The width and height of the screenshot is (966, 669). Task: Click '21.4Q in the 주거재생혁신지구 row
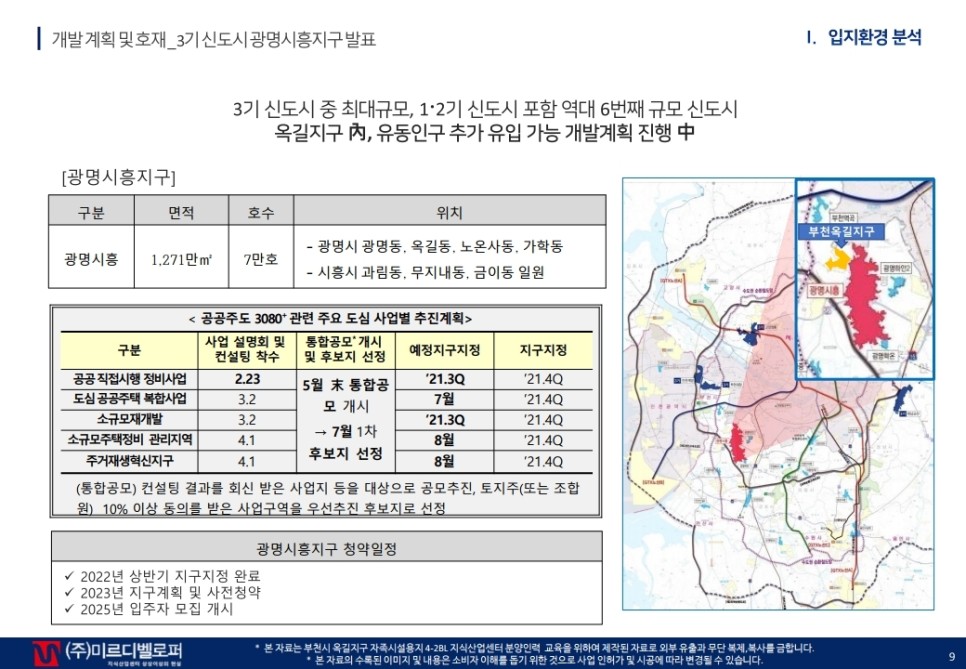(543, 461)
